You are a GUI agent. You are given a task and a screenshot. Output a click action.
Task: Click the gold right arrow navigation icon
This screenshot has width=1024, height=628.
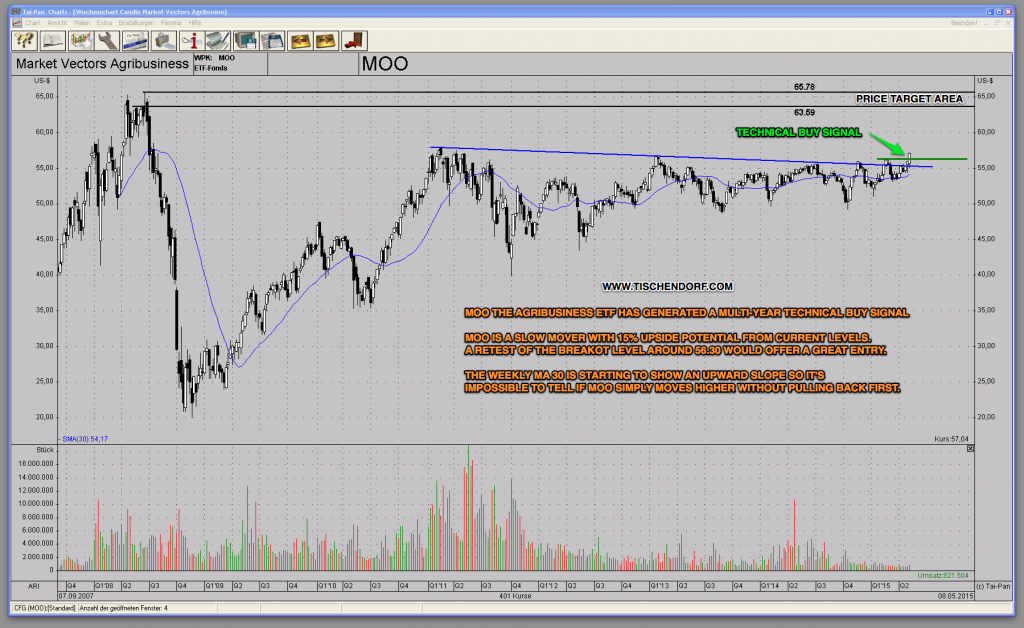326,40
